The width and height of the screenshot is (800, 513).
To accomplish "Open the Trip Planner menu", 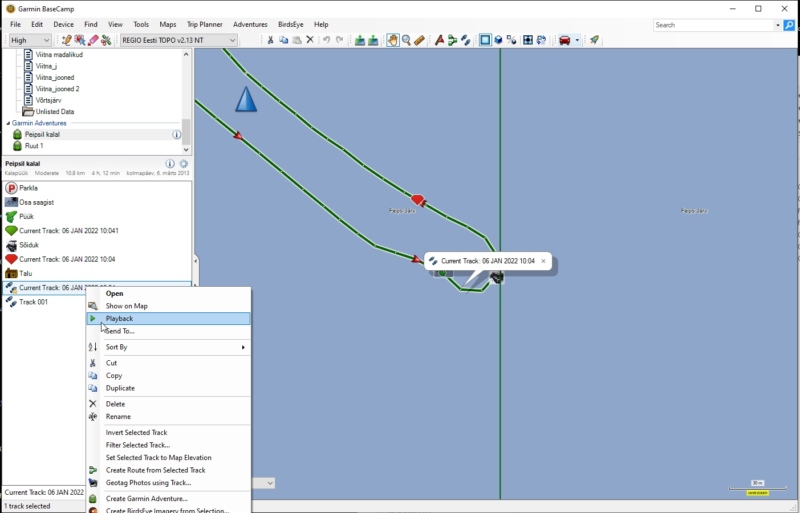I will coord(205,25).
